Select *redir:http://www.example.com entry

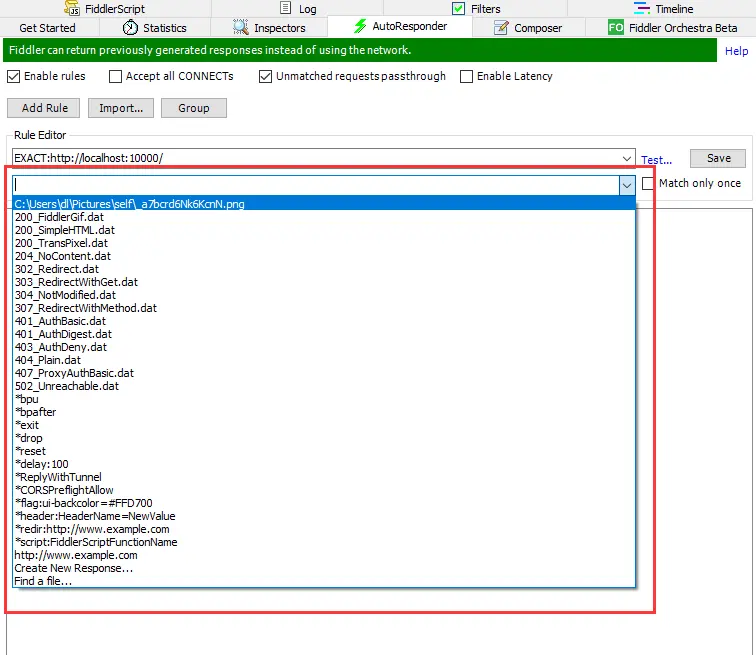pos(324,529)
